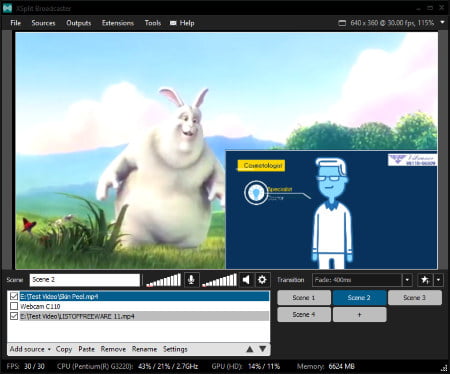
Task: Switch to Scene 4
Action: tap(304, 314)
